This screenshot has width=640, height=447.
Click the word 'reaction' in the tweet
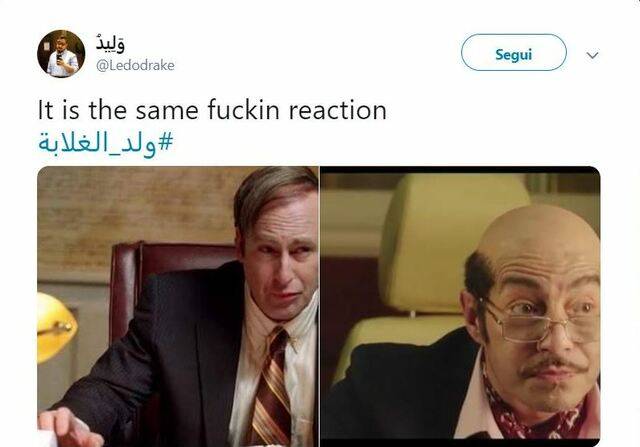[x=338, y=110]
